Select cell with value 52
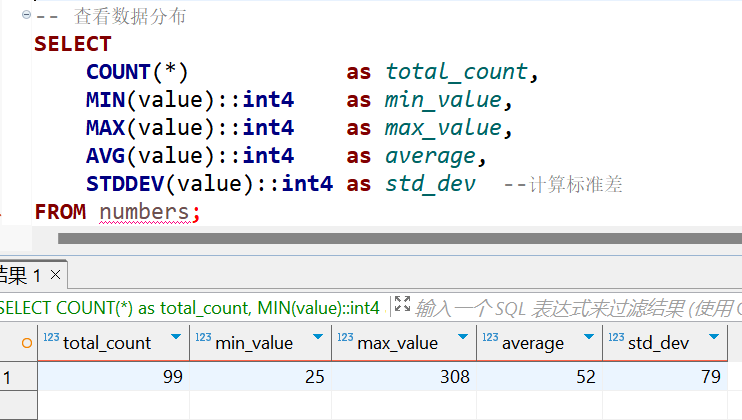Image resolution: width=742 pixels, height=420 pixels. coord(539,377)
